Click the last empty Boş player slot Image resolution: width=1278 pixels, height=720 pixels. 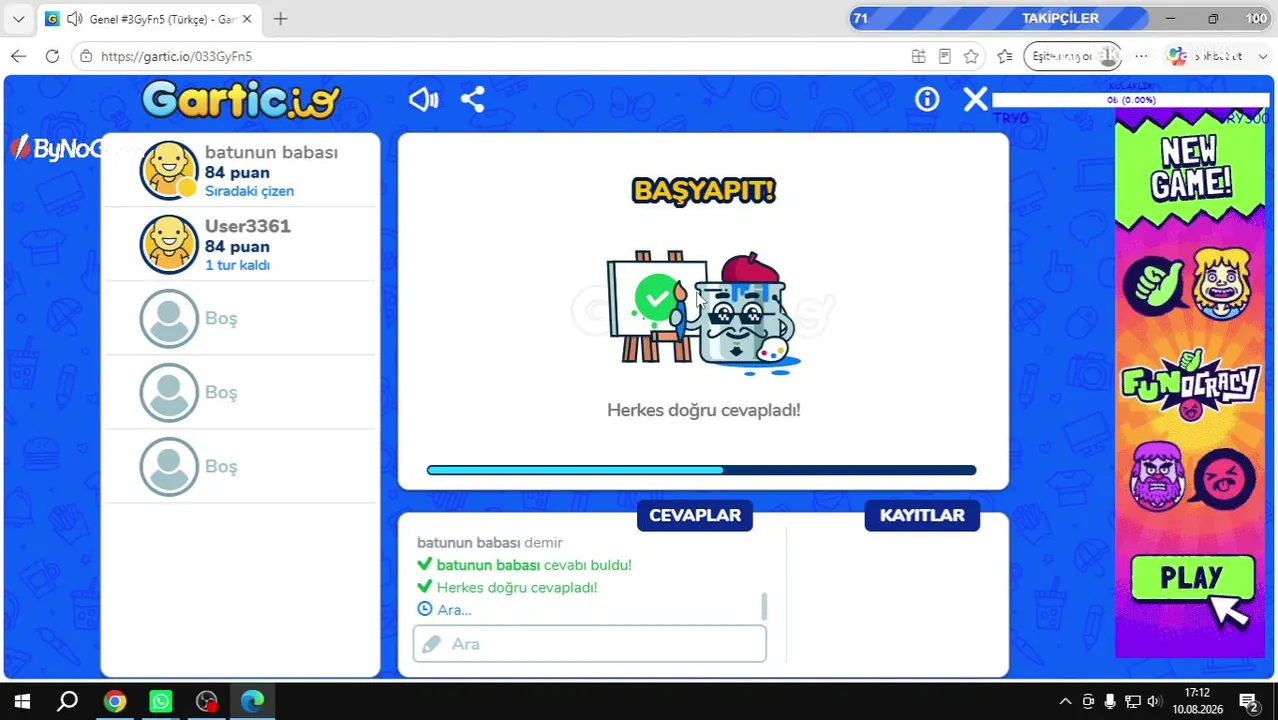pos(240,466)
